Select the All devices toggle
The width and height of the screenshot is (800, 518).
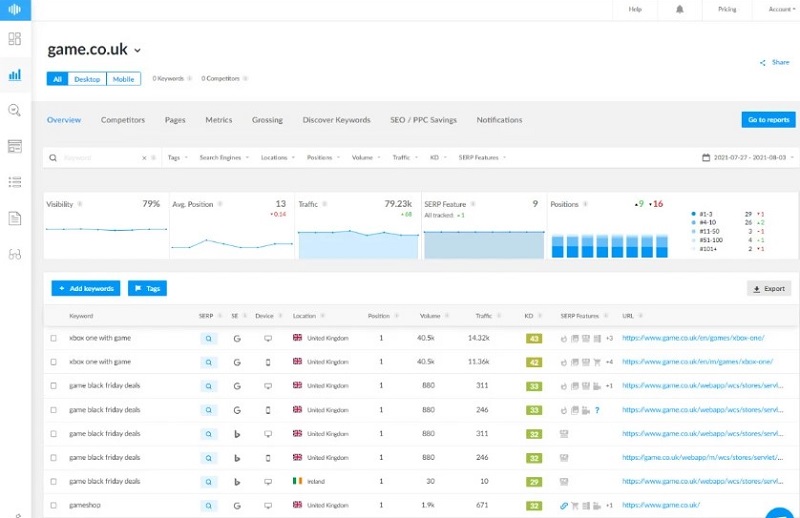(57, 79)
